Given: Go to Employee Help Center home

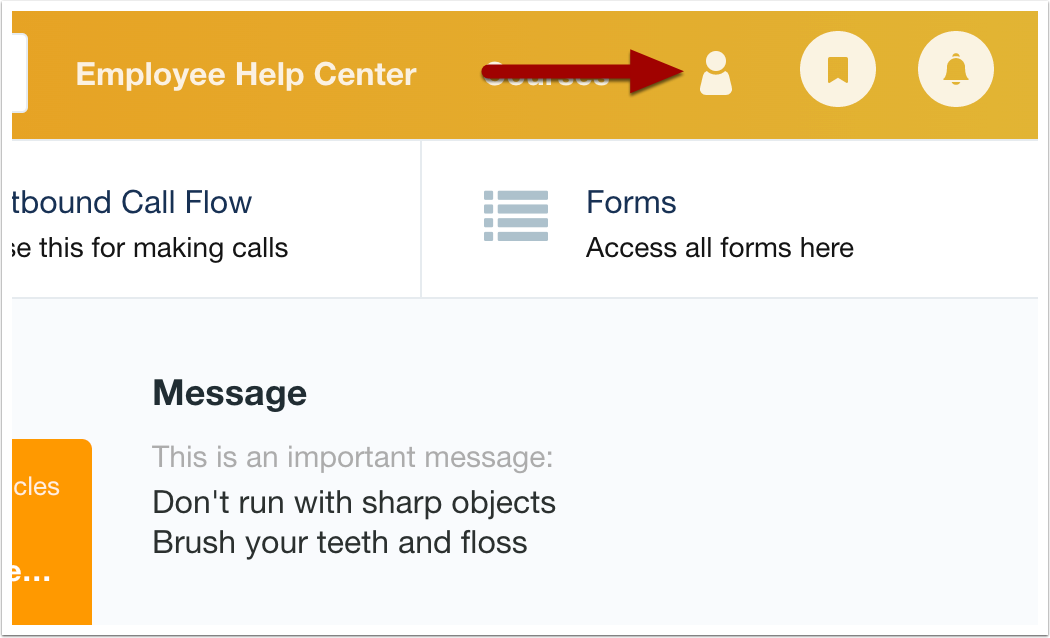Looking at the screenshot, I should tap(246, 74).
